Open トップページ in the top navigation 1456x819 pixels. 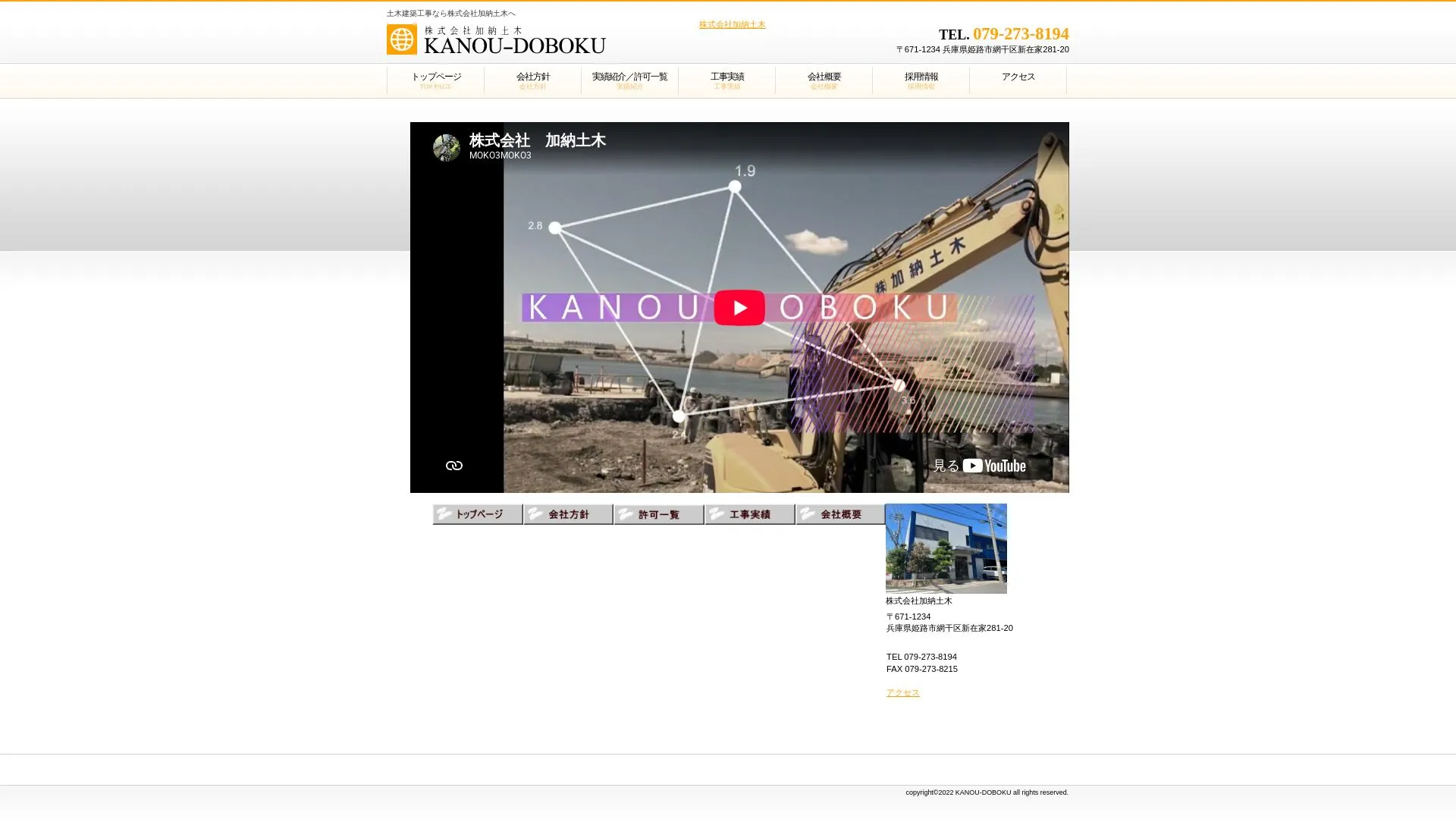(x=435, y=80)
